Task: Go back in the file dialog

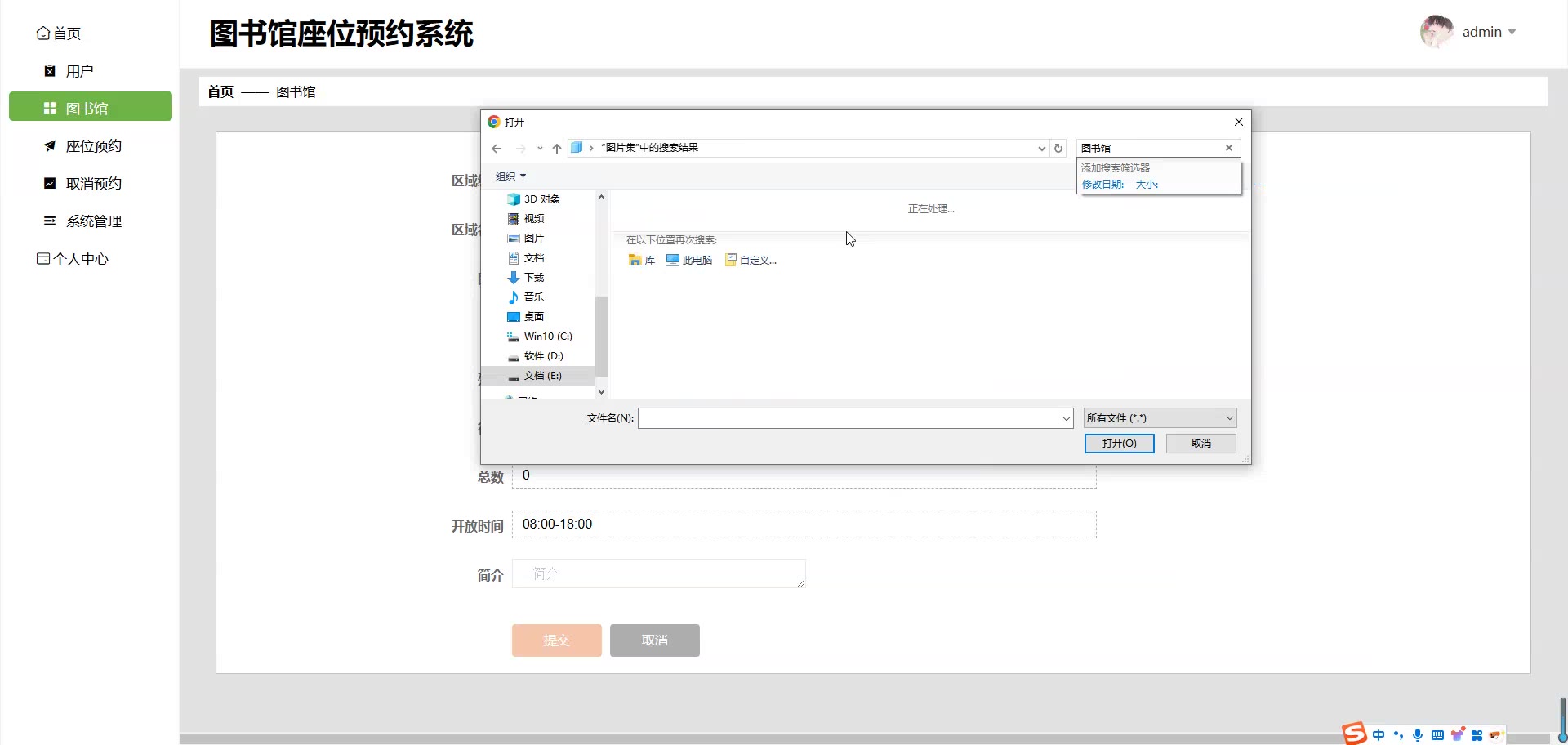Action: pos(497,149)
